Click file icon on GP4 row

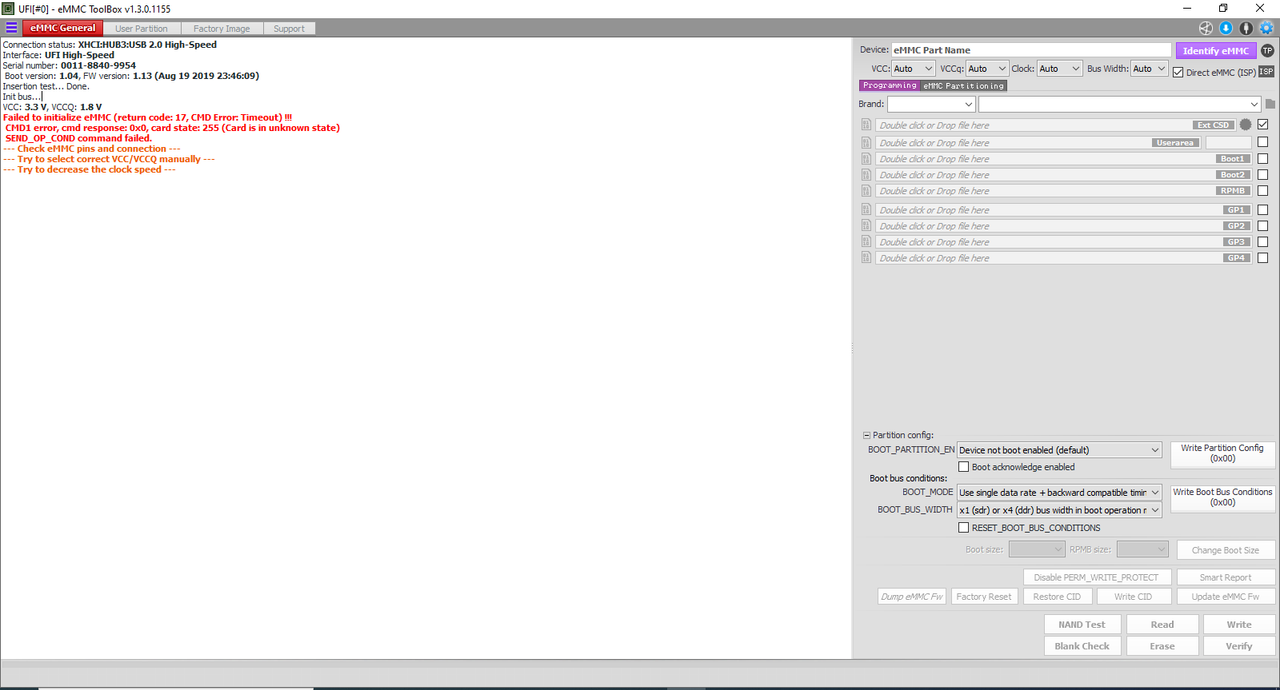pos(866,258)
